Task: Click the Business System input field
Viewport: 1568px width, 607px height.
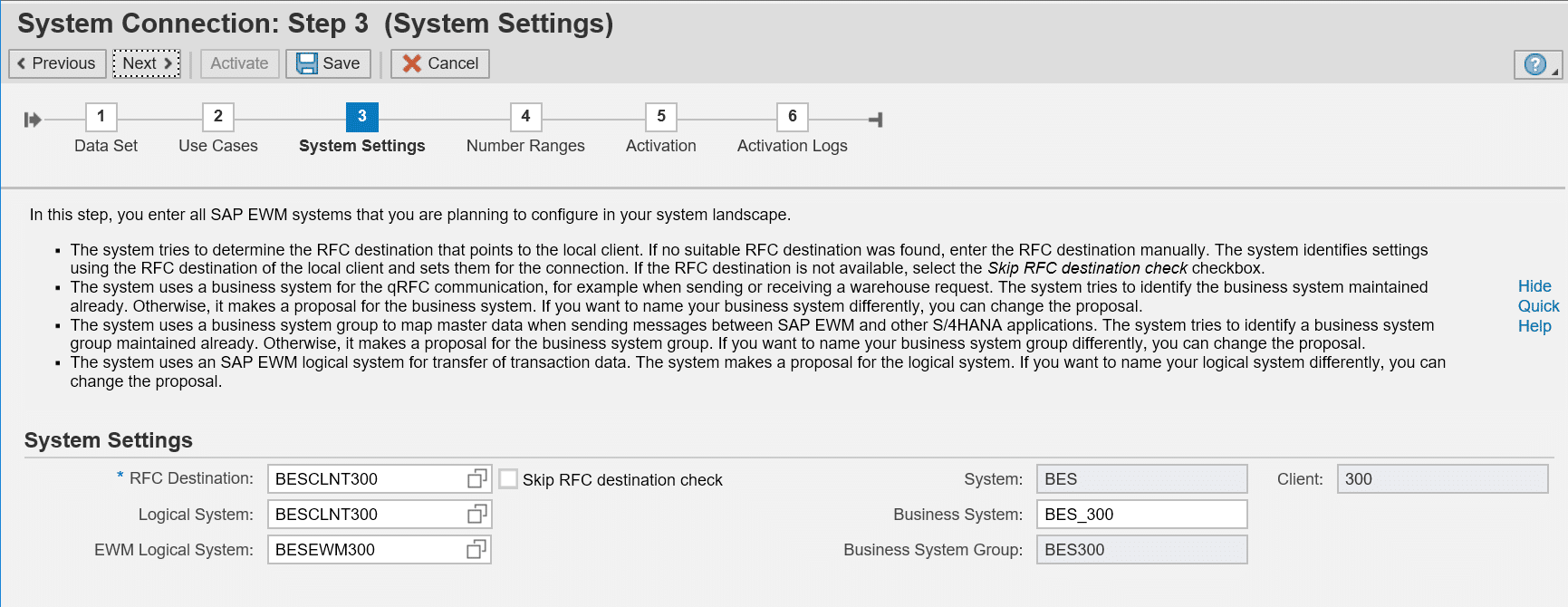Action: [1140, 515]
